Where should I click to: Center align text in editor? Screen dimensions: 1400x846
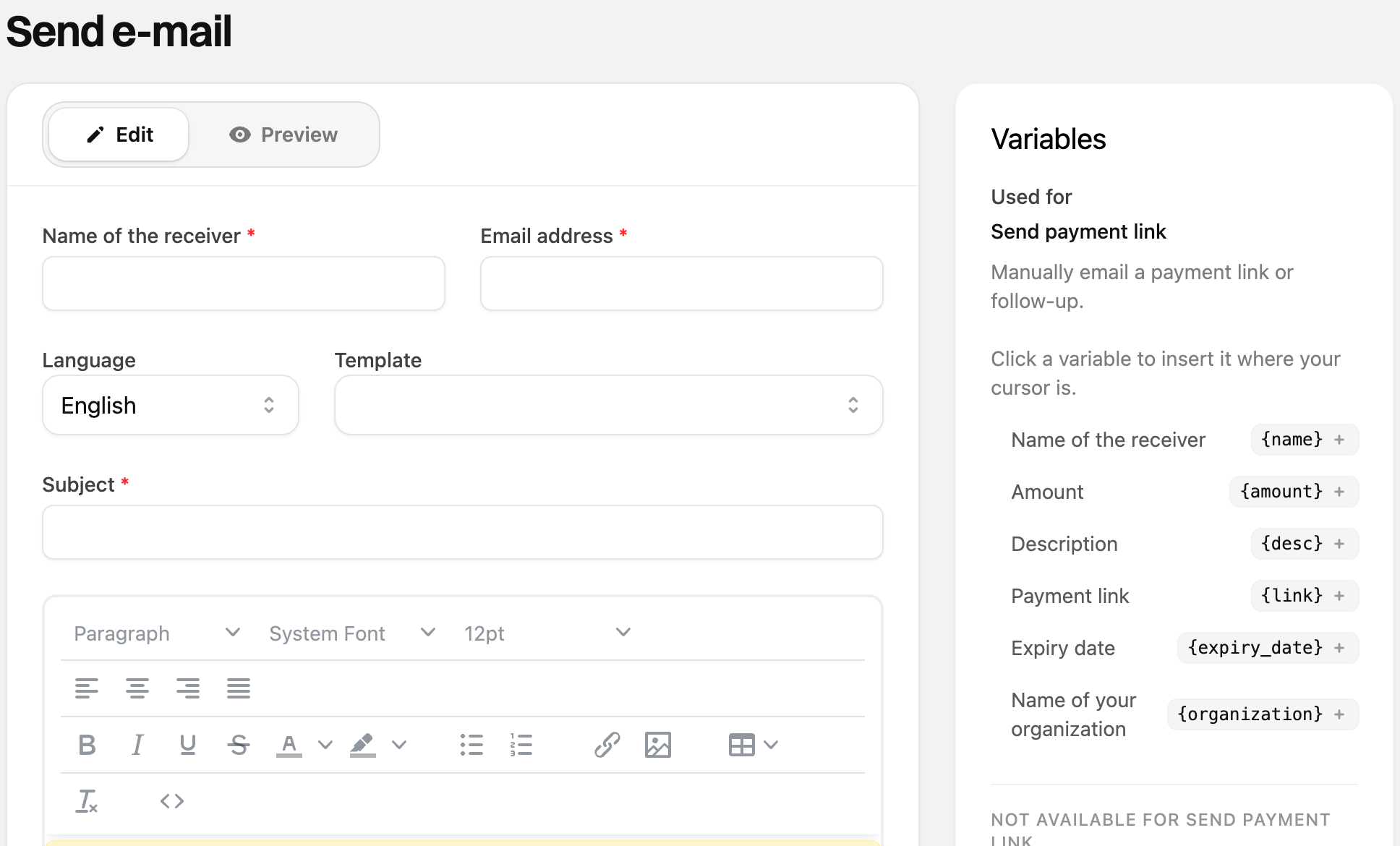point(137,688)
